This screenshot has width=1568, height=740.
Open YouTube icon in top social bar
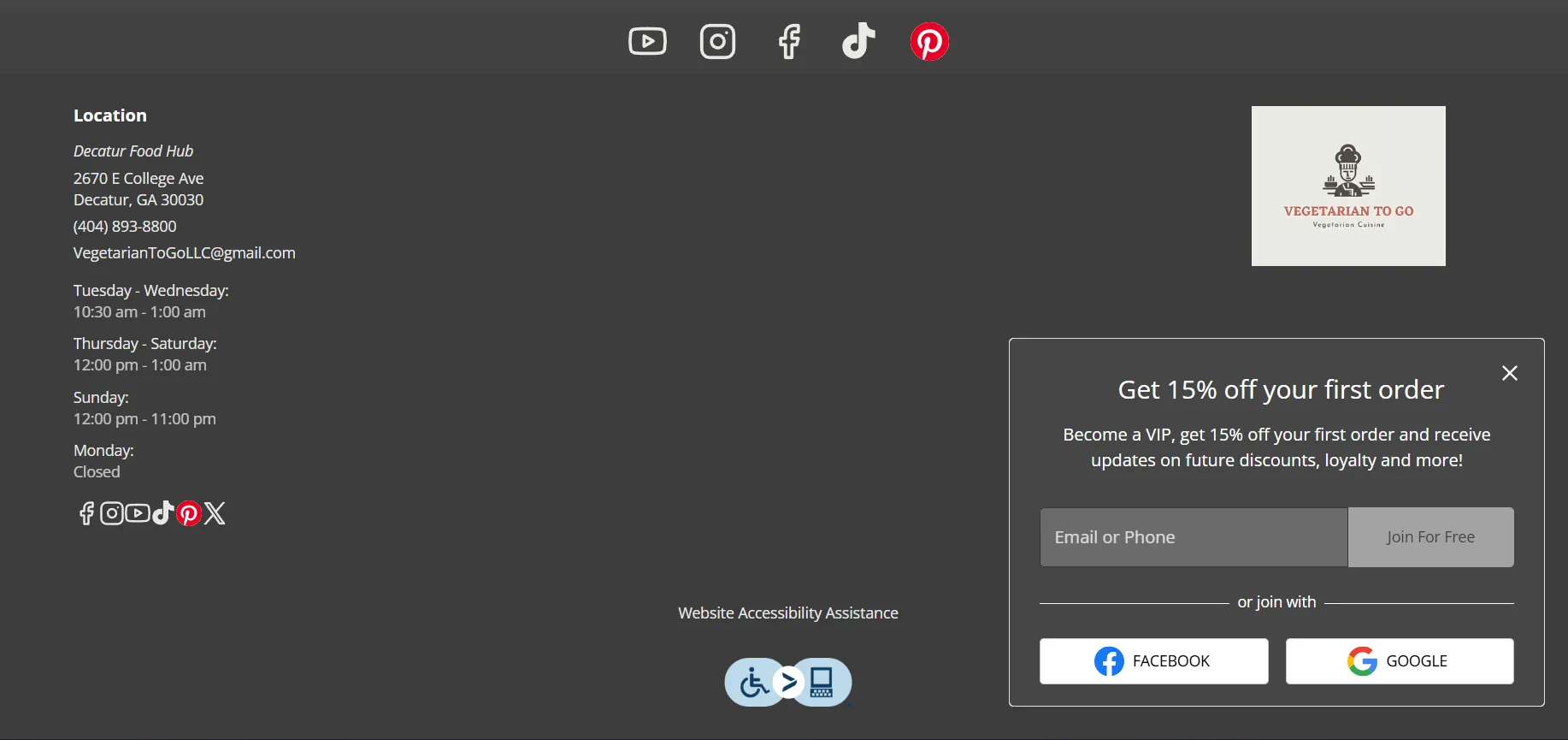pos(647,41)
